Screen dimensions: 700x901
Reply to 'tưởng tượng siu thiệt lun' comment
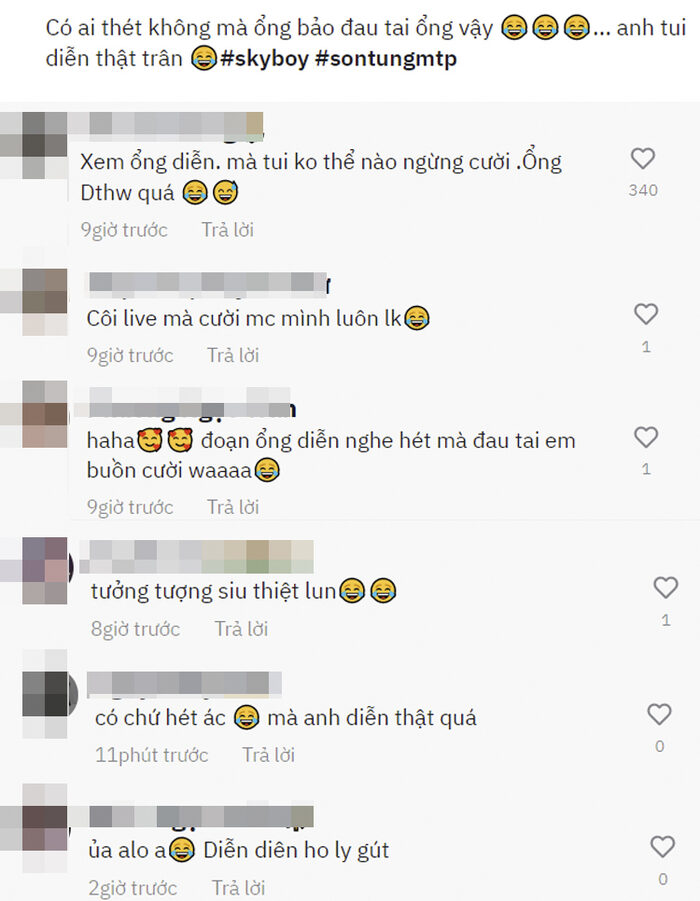click(x=241, y=629)
